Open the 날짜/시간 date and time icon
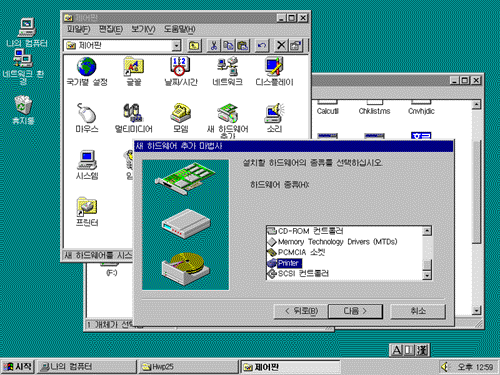 point(181,71)
